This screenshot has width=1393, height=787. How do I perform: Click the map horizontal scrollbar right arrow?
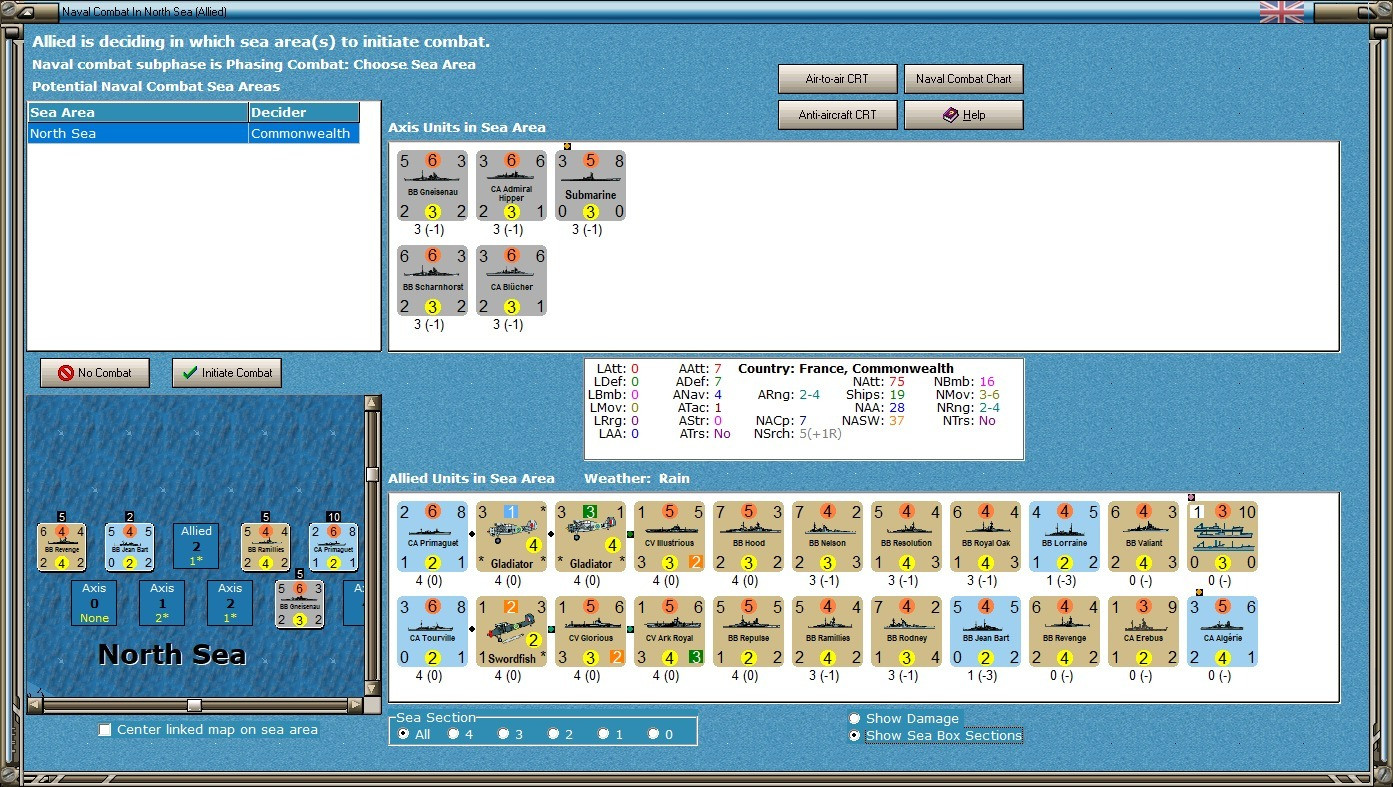pos(355,705)
